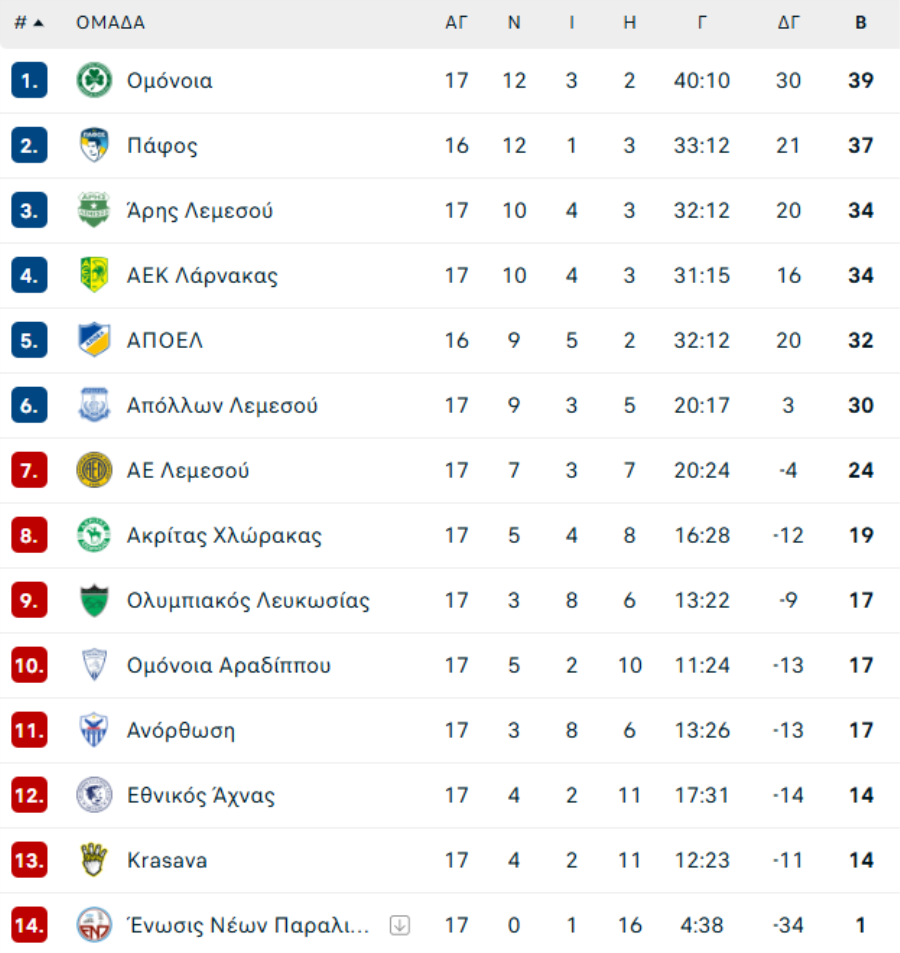Viewport: 900px width, 953px height.
Task: Click the Krasava crown logo
Action: click(94, 860)
